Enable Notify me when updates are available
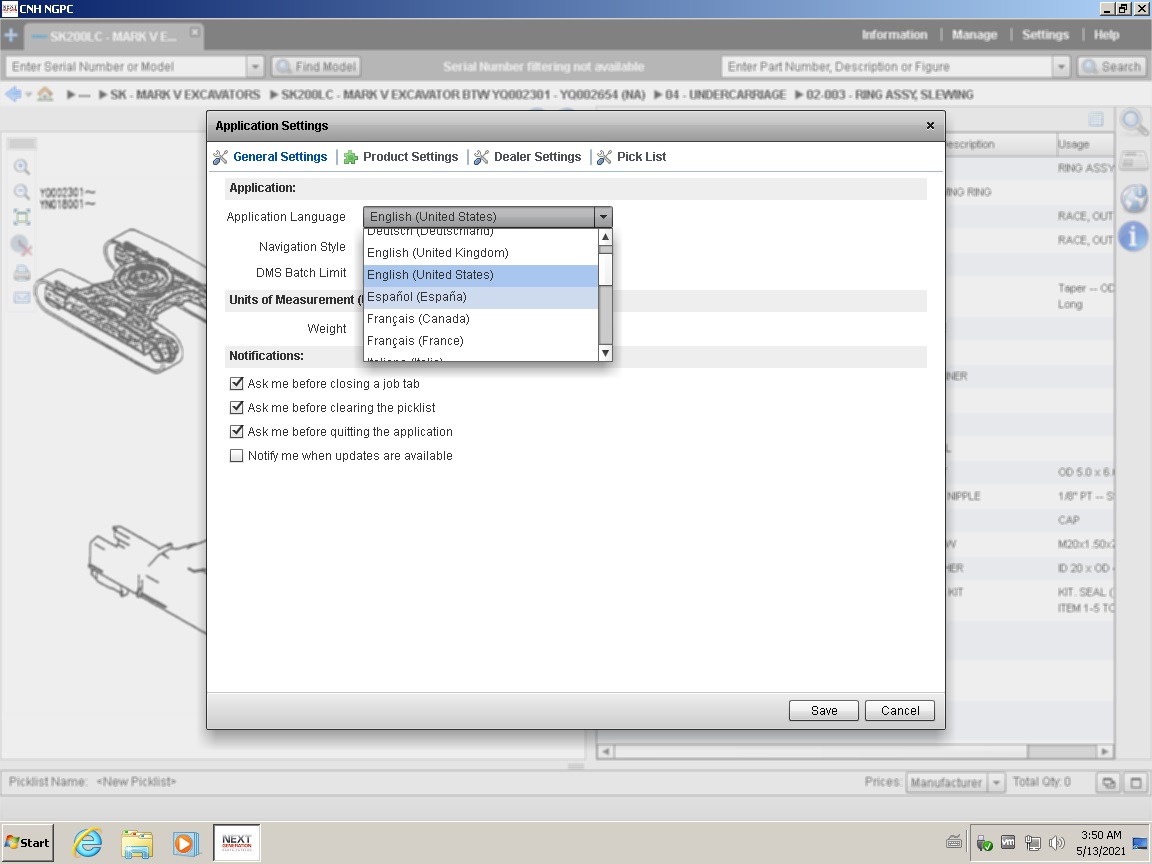 pos(237,456)
